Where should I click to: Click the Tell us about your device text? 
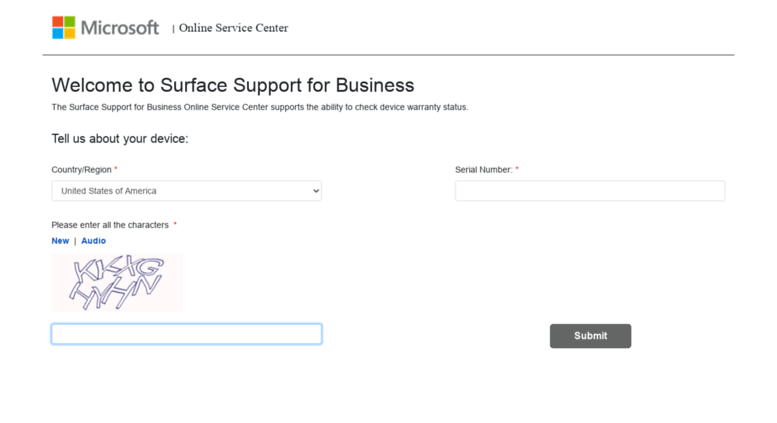point(120,139)
